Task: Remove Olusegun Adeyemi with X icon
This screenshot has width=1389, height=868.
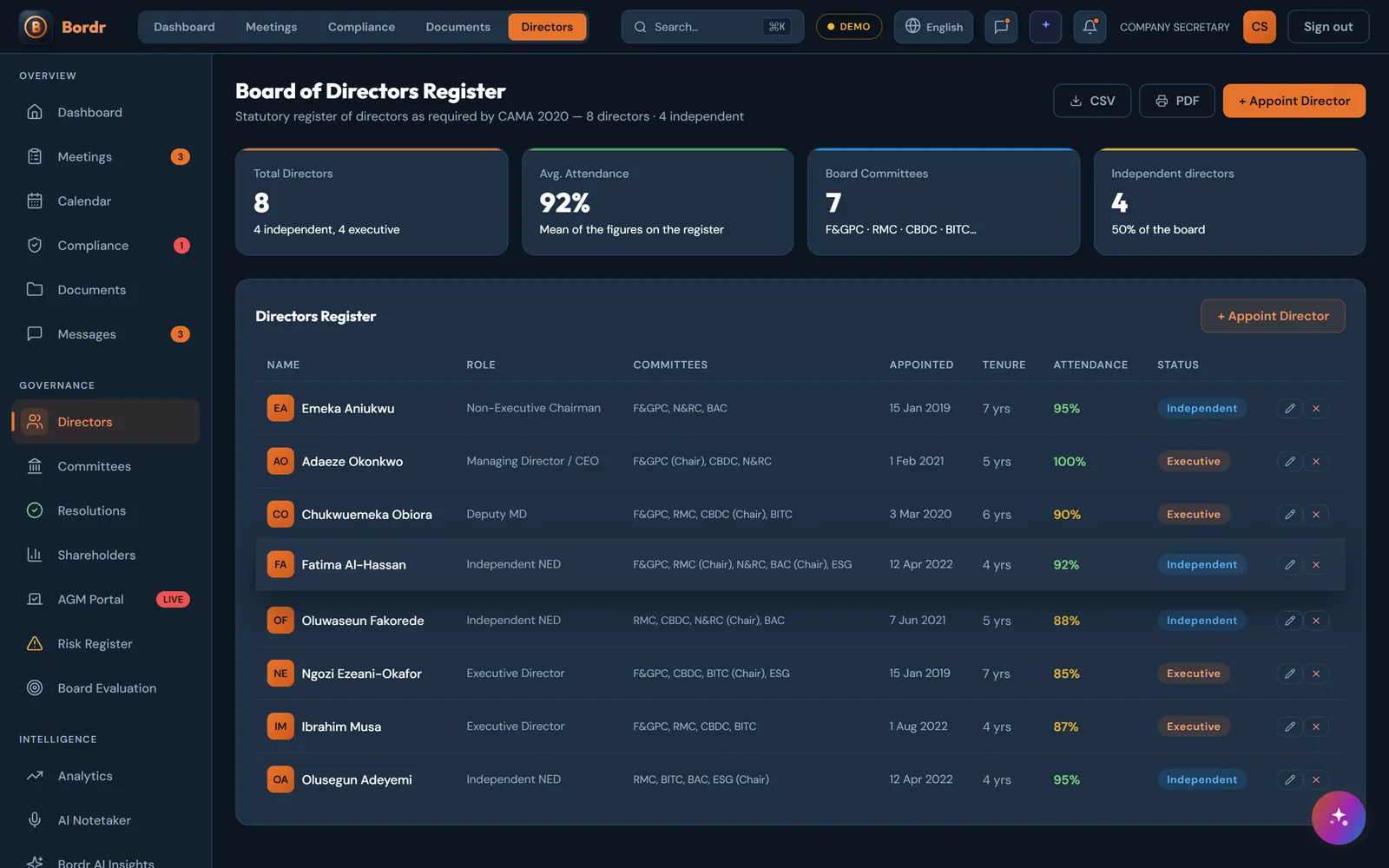Action: [1316, 779]
